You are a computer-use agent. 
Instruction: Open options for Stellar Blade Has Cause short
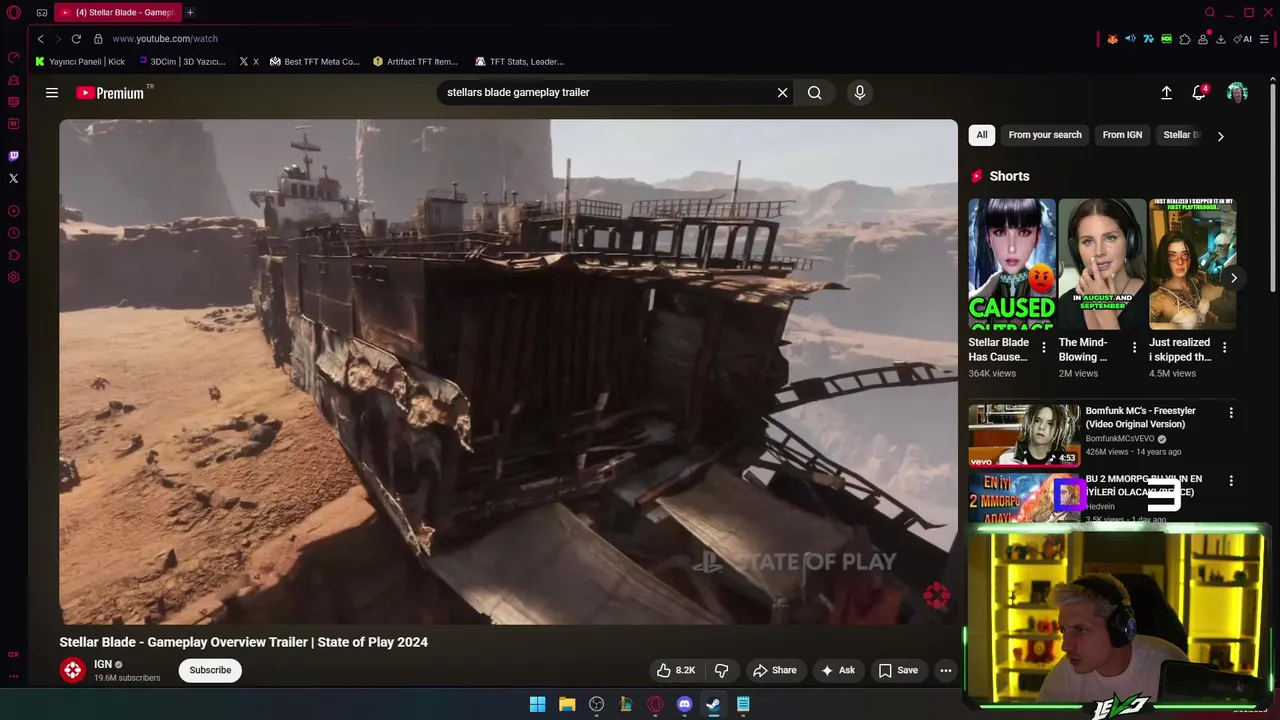coord(1044,347)
